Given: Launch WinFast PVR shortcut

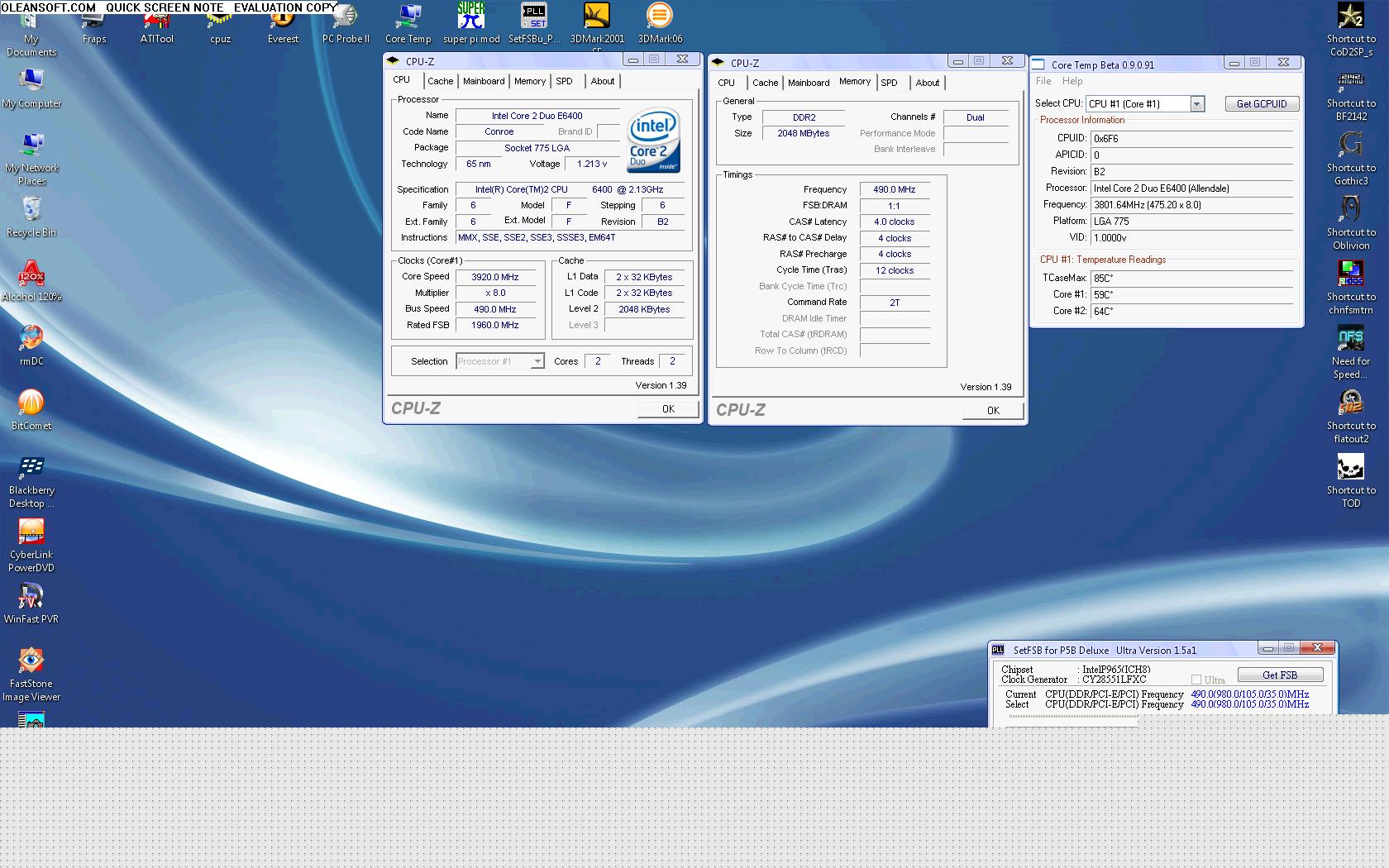Looking at the screenshot, I should point(31,604).
